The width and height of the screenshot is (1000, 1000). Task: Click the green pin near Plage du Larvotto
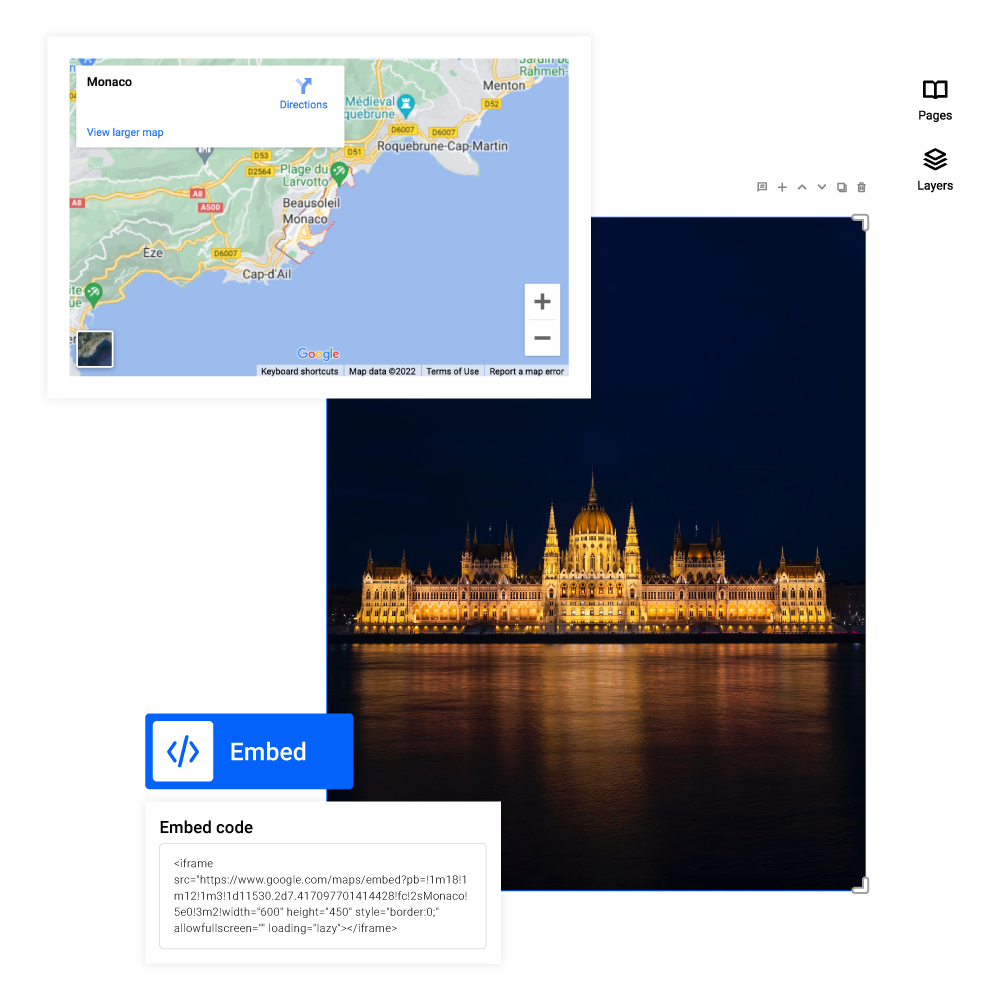tap(337, 172)
